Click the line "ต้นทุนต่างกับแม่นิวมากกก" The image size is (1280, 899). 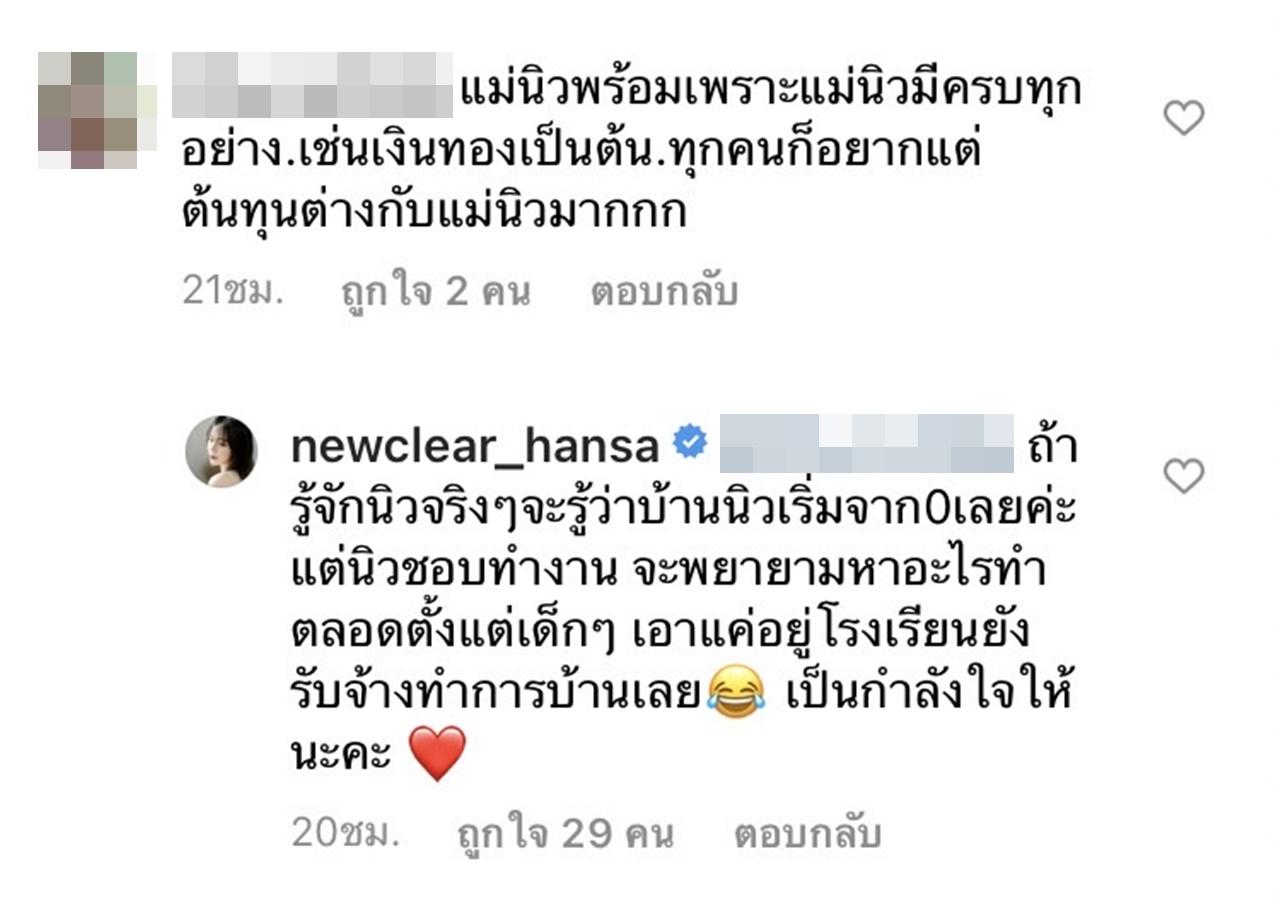click(x=434, y=214)
